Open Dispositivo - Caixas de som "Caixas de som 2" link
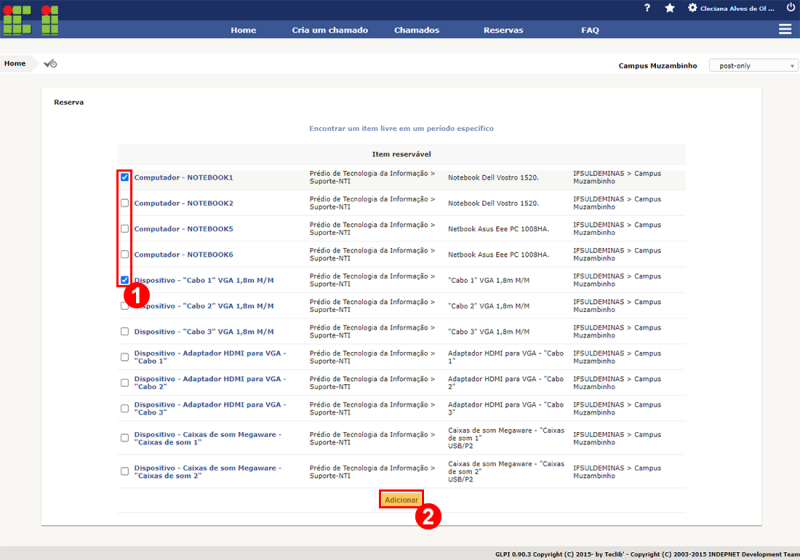 point(208,472)
